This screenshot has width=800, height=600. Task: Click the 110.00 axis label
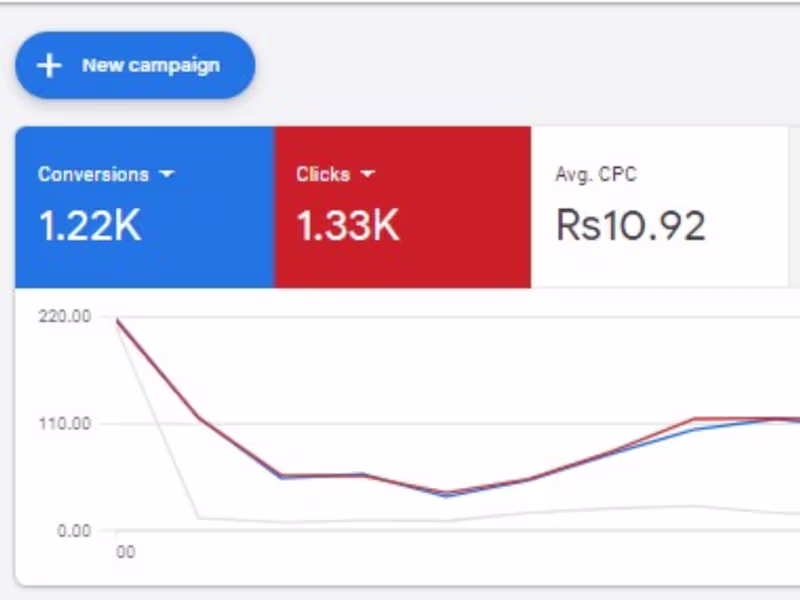pyautogui.click(x=65, y=423)
